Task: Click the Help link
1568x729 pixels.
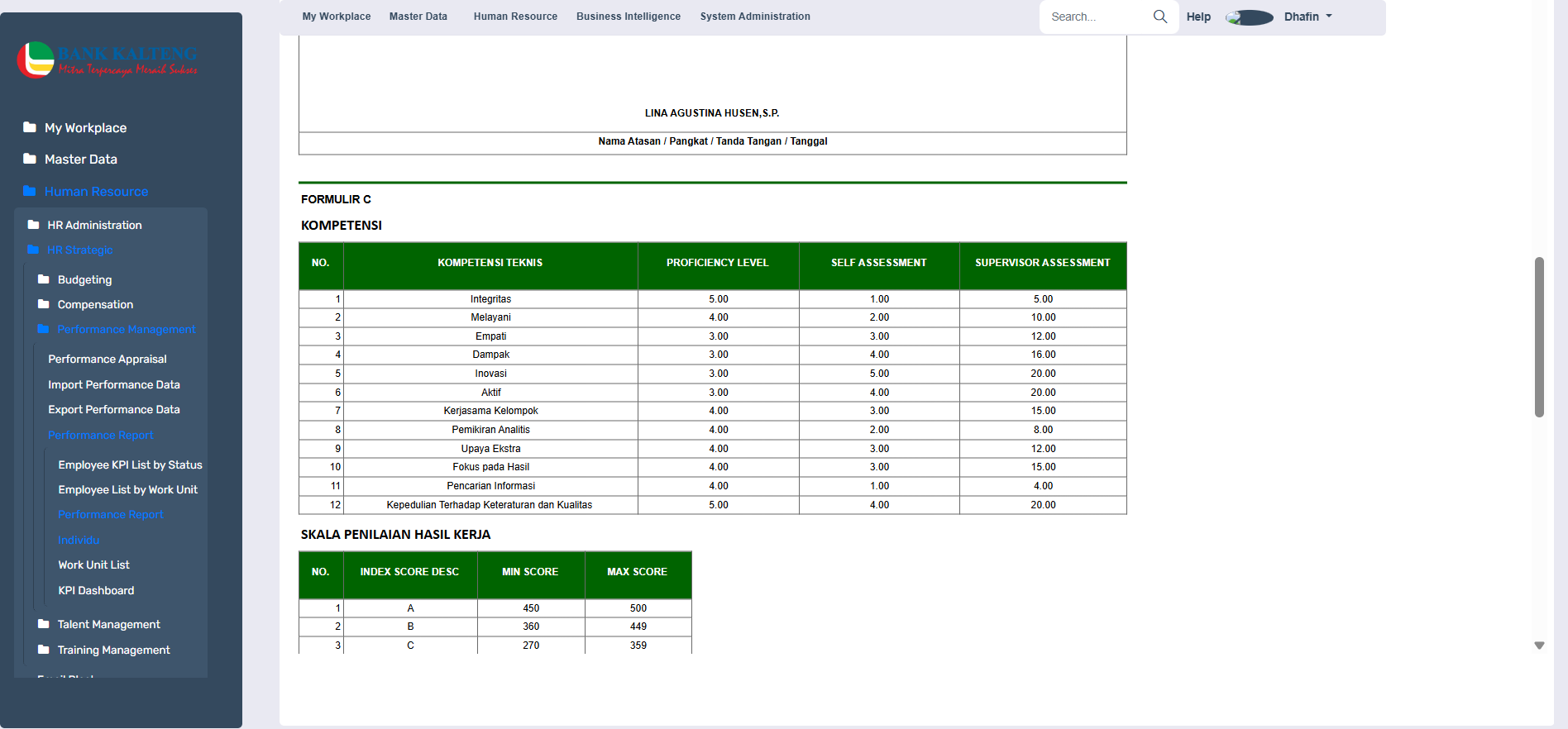Action: pos(1198,17)
